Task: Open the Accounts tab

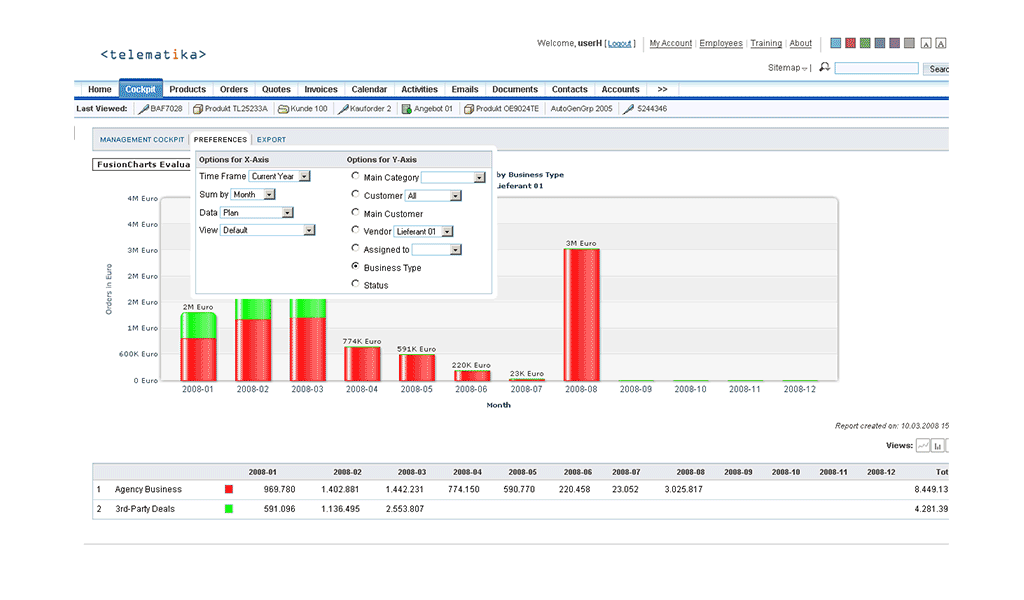Action: click(x=620, y=89)
